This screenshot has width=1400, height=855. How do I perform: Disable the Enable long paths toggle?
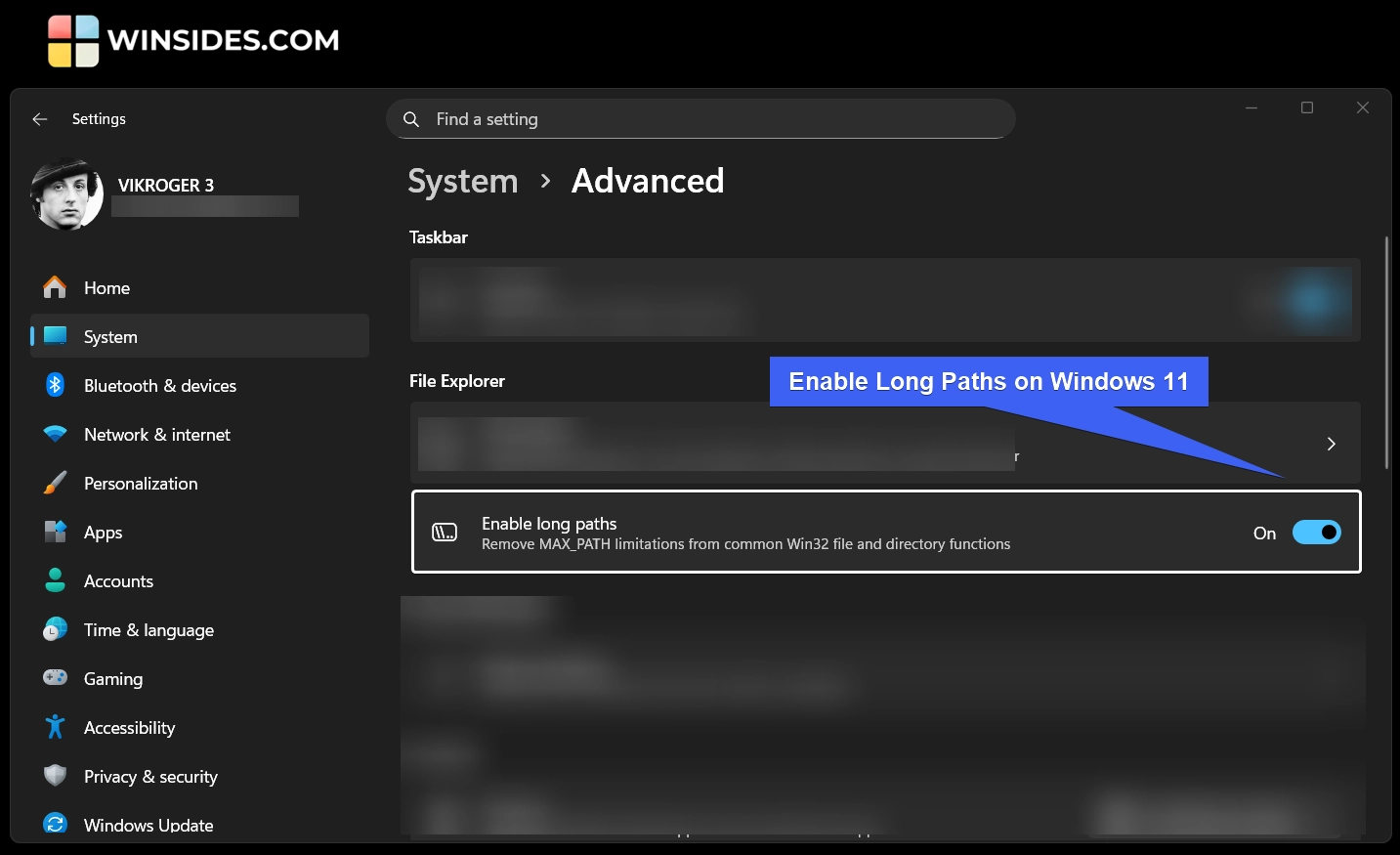click(1317, 532)
